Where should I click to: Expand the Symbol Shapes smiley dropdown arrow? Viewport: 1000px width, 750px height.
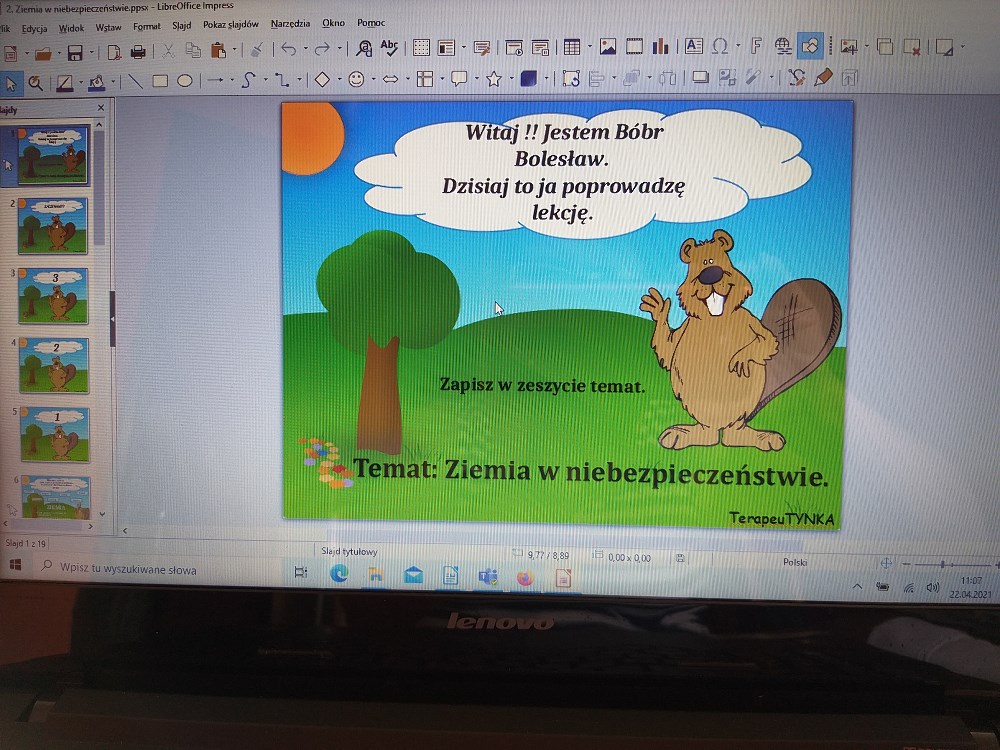(x=373, y=80)
